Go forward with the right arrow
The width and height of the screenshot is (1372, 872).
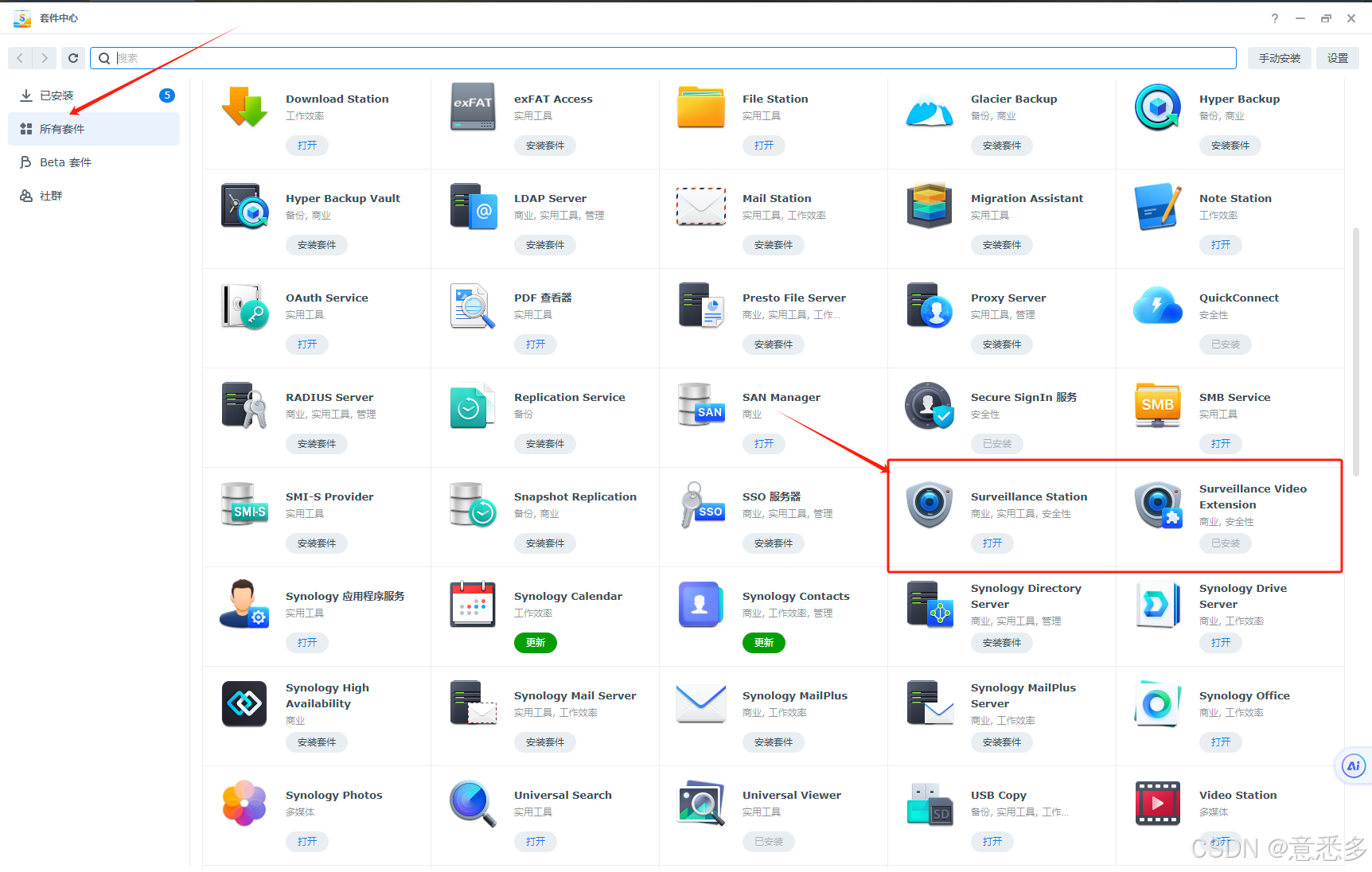[45, 58]
